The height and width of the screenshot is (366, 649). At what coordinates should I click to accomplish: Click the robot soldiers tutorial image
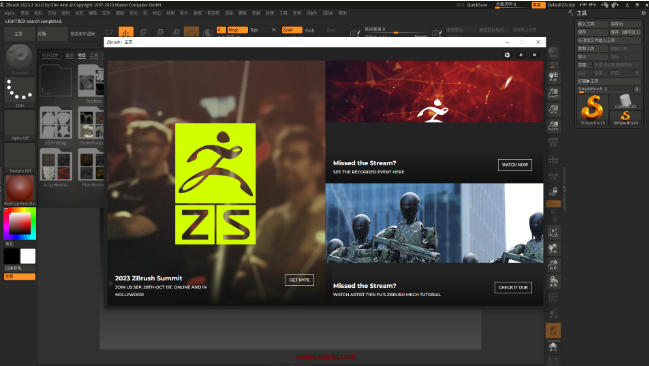[434, 223]
